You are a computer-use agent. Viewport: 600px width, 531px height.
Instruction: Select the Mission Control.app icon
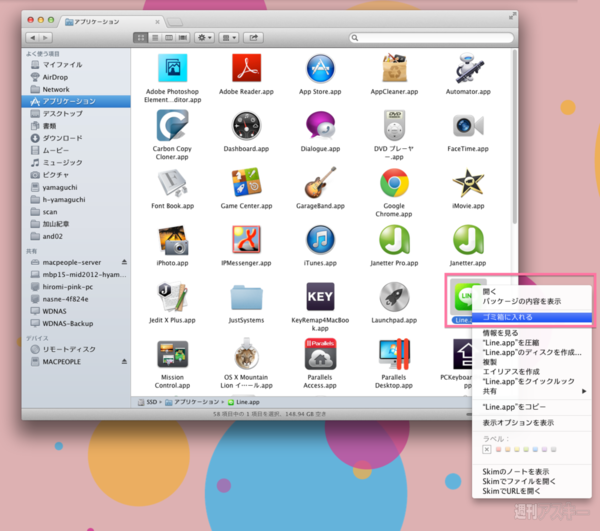173,354
